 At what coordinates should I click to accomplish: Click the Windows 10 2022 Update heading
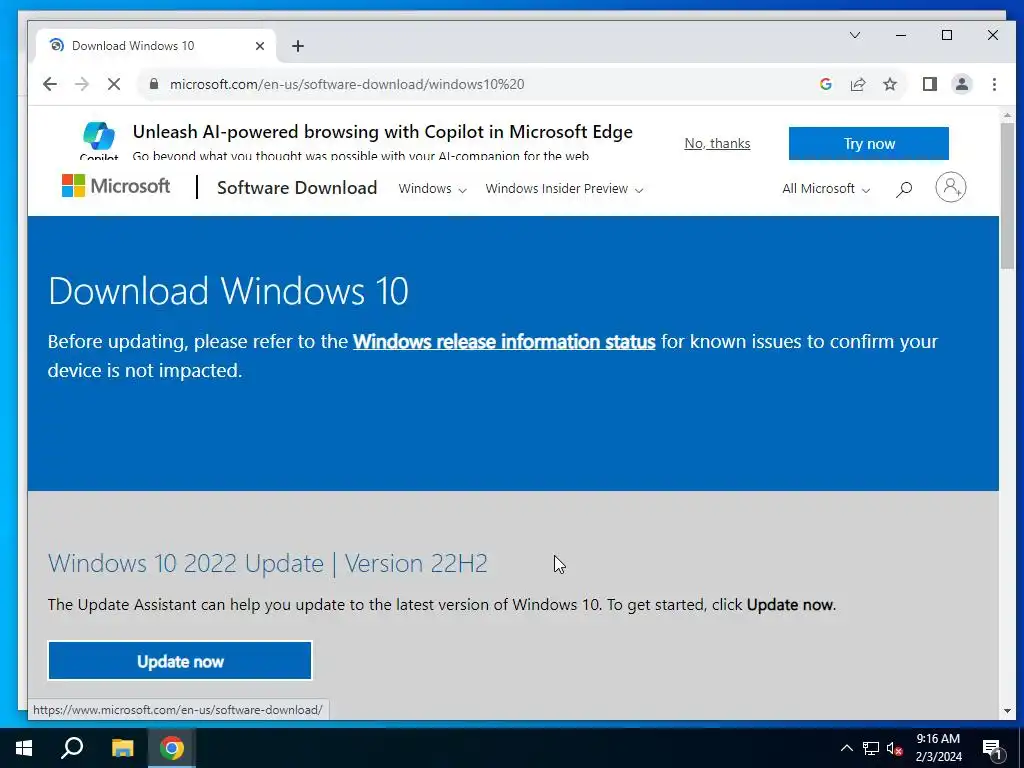pyautogui.click(x=268, y=564)
